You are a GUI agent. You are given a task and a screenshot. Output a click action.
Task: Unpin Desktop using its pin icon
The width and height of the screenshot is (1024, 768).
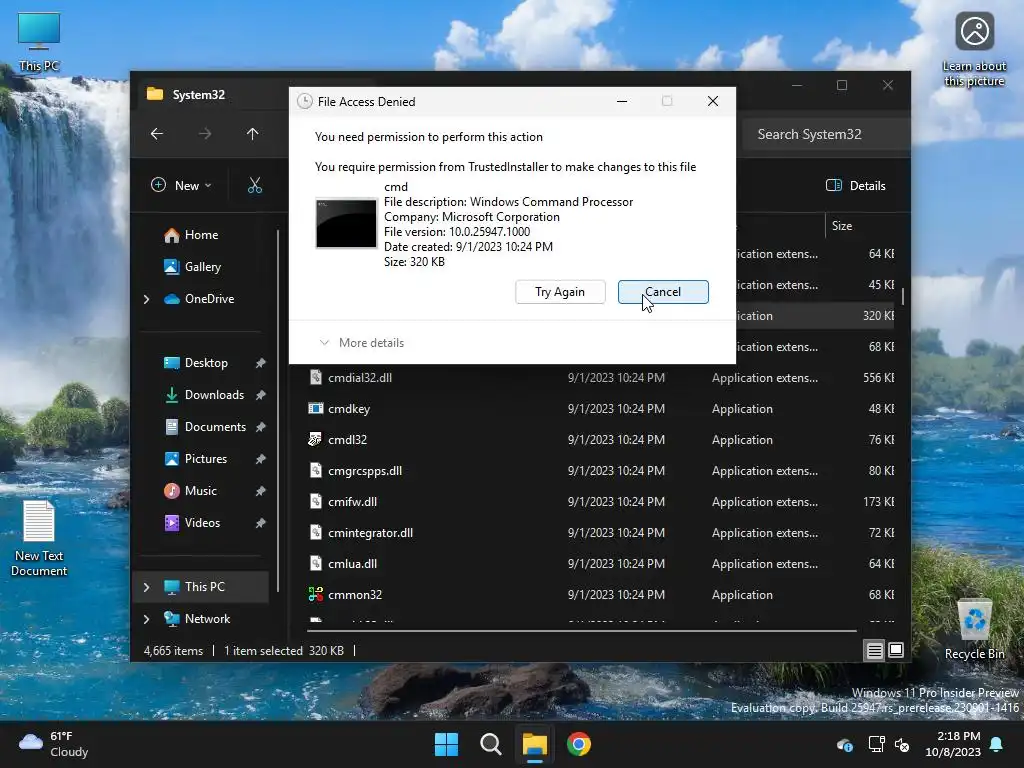(x=261, y=363)
